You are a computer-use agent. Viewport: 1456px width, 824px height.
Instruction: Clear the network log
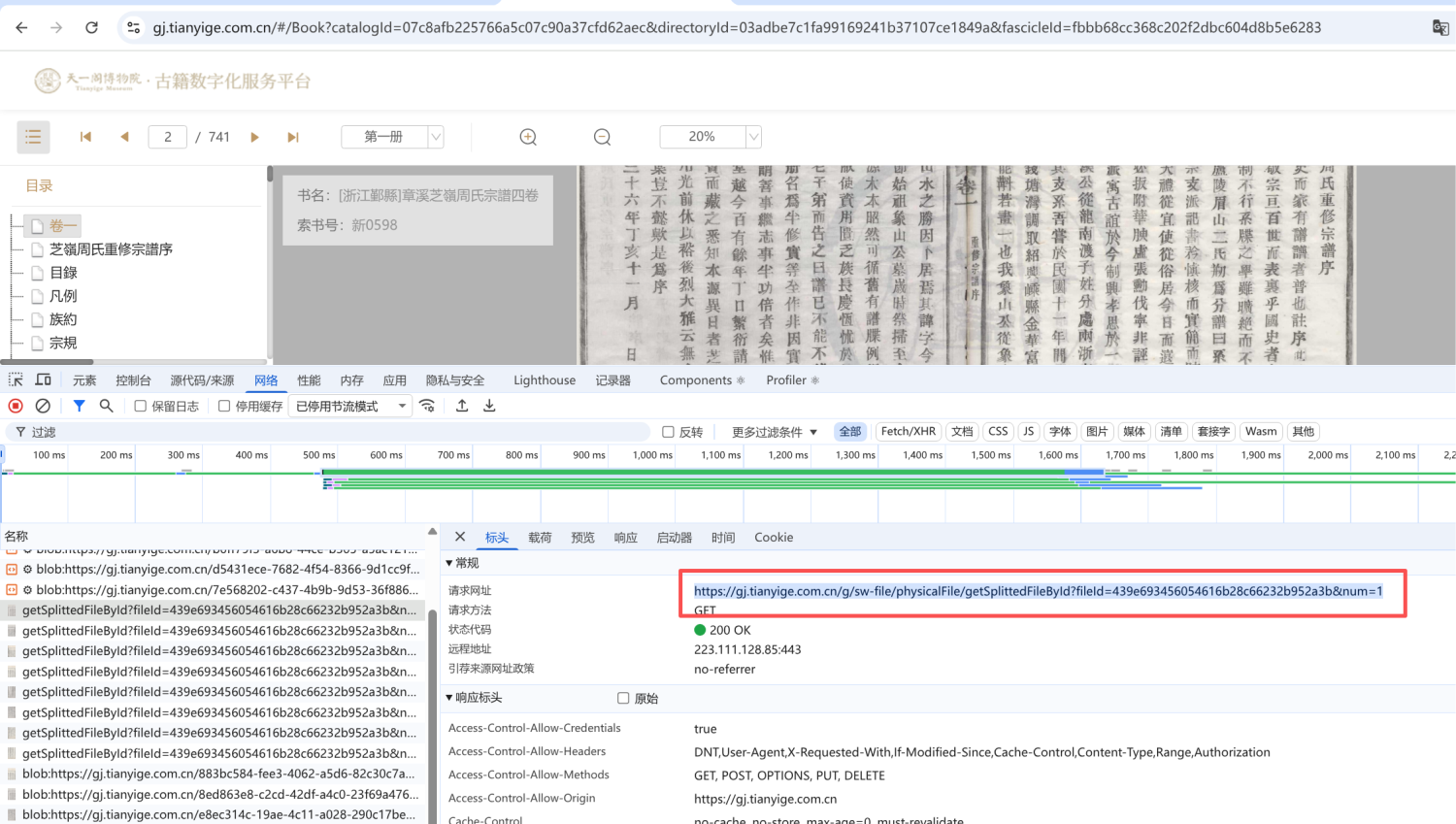tap(43, 406)
